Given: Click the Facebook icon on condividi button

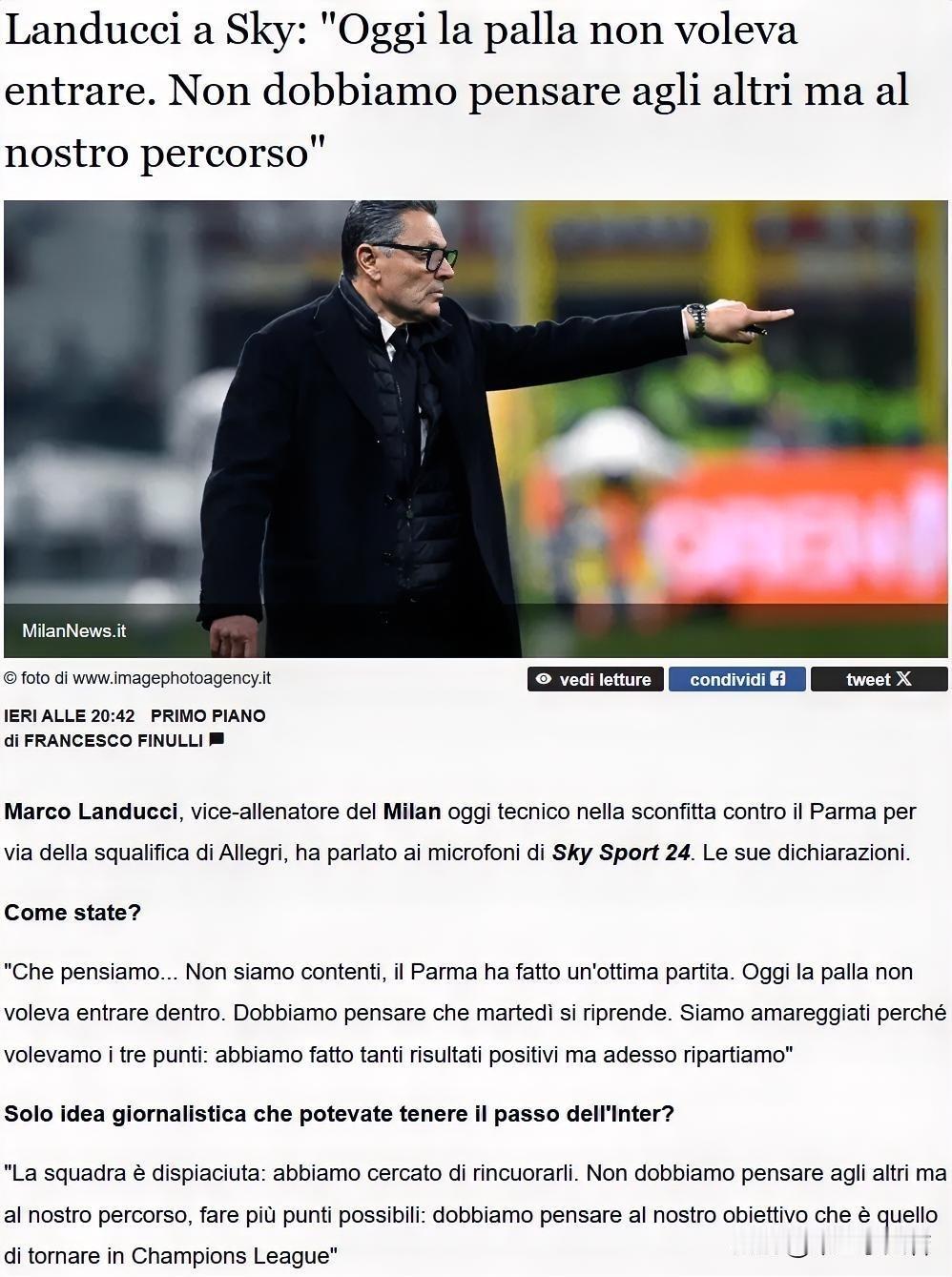Looking at the screenshot, I should pyautogui.click(x=778, y=679).
